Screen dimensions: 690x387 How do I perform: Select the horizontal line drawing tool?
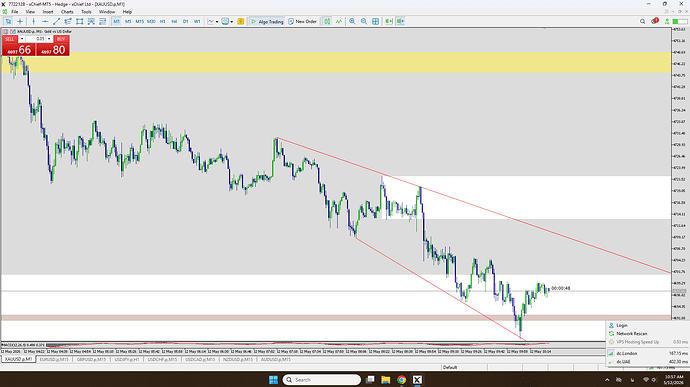pyautogui.click(x=45, y=21)
